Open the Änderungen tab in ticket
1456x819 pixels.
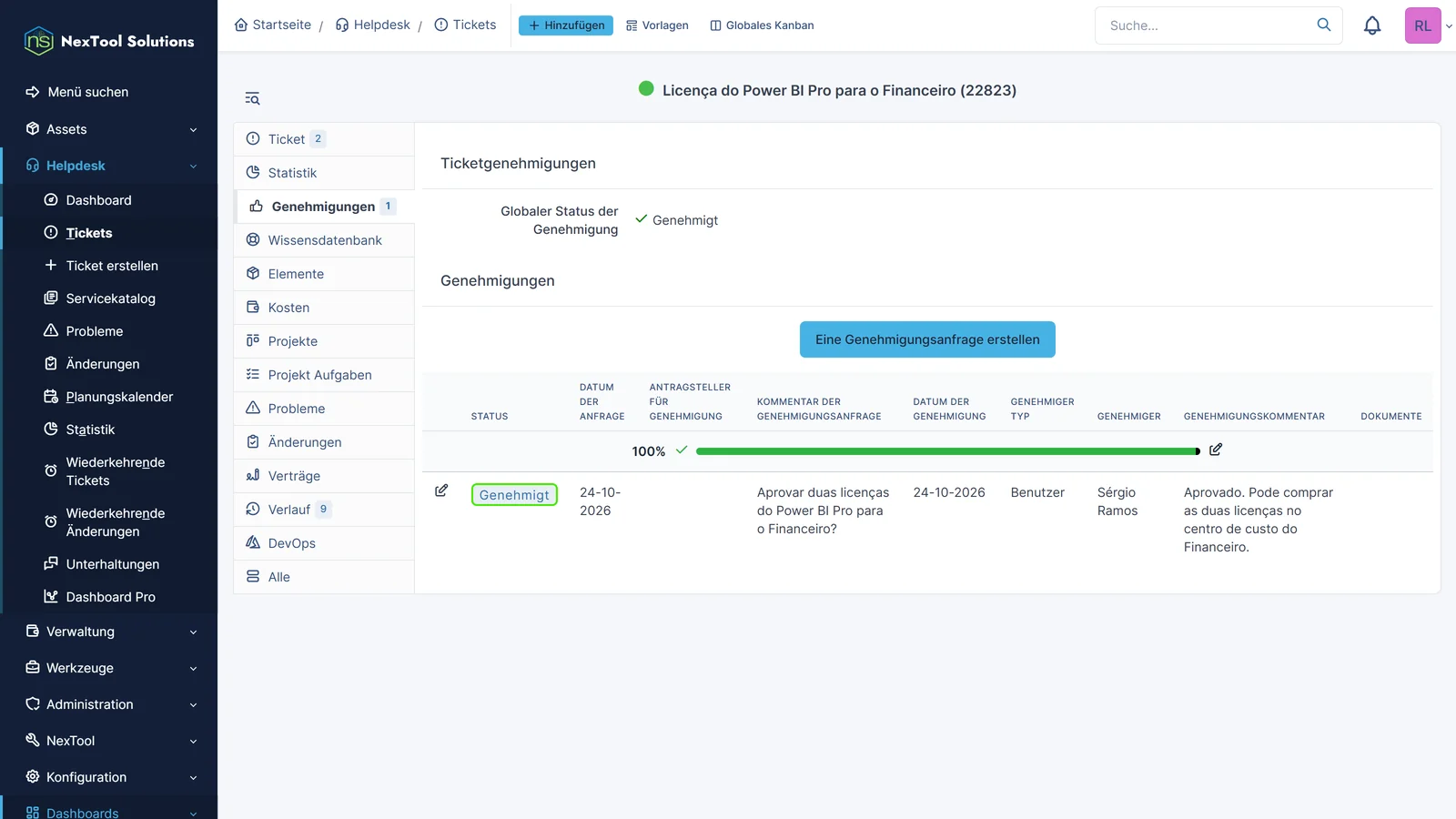324,442
